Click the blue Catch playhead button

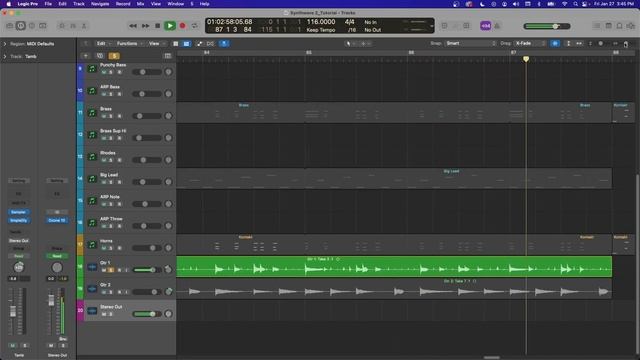(224, 43)
